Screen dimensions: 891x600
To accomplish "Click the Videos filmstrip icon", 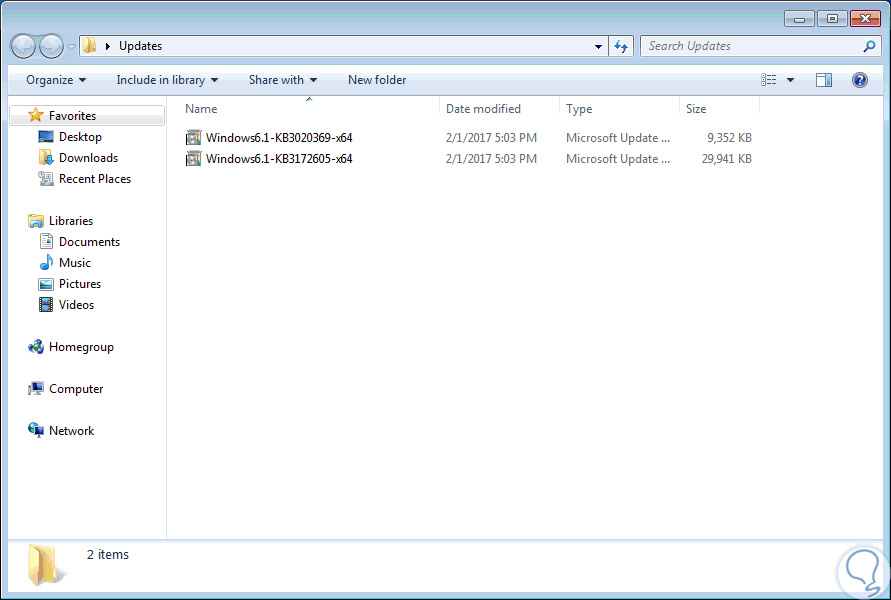I will point(46,305).
